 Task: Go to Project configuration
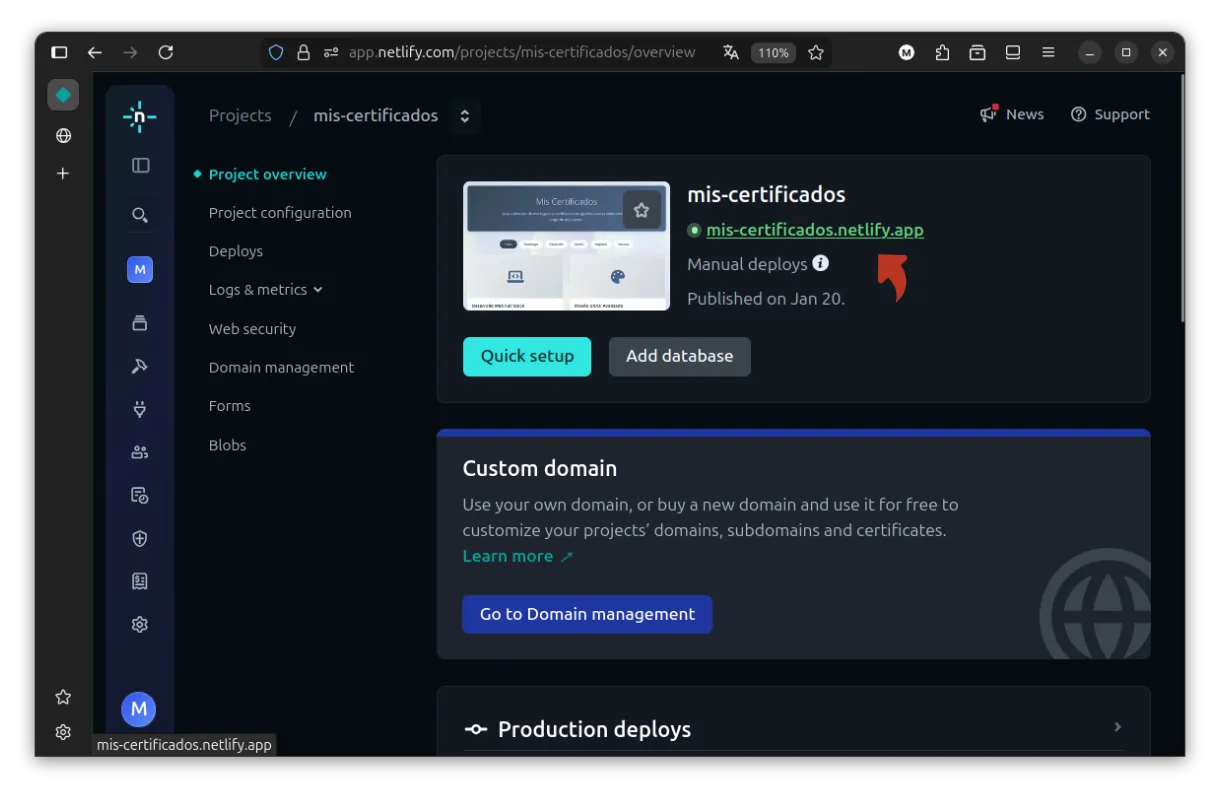(x=280, y=213)
